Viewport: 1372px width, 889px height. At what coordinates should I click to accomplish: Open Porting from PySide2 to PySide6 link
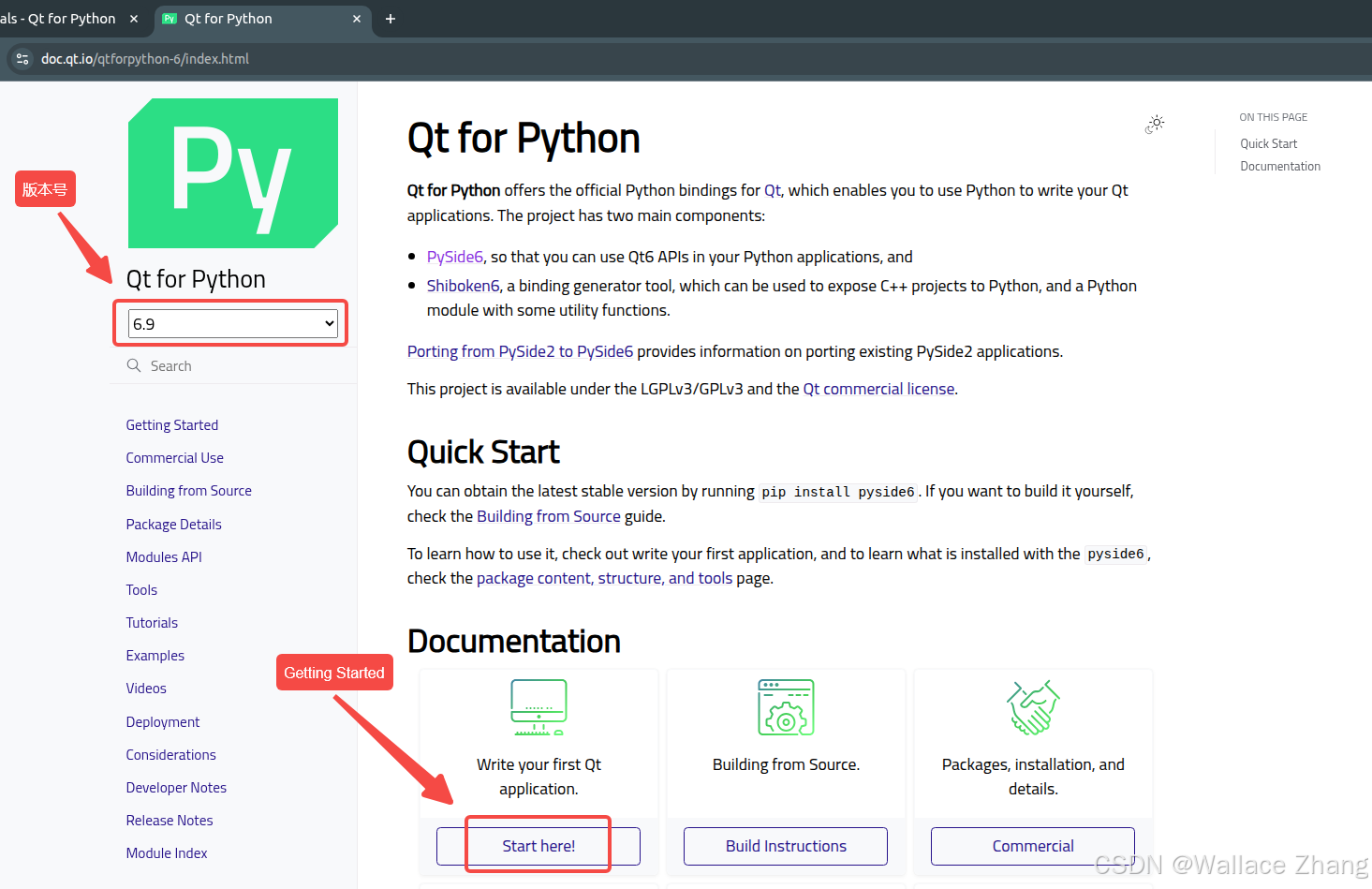[x=520, y=351]
